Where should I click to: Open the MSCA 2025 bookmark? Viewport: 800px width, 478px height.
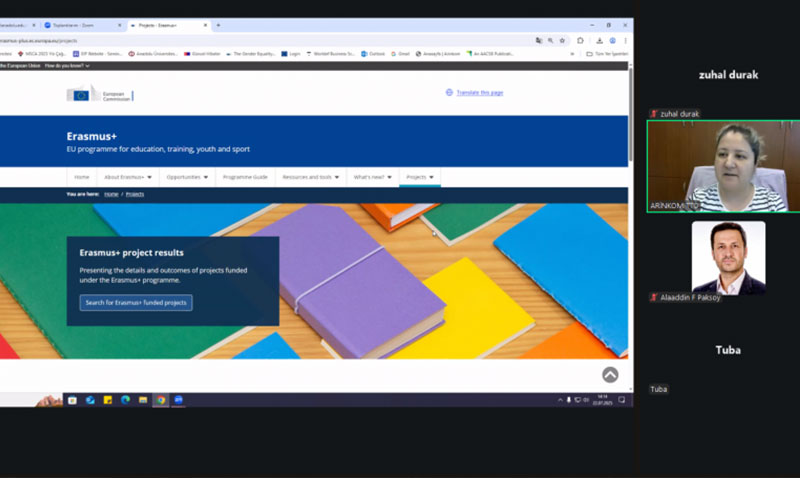point(42,54)
